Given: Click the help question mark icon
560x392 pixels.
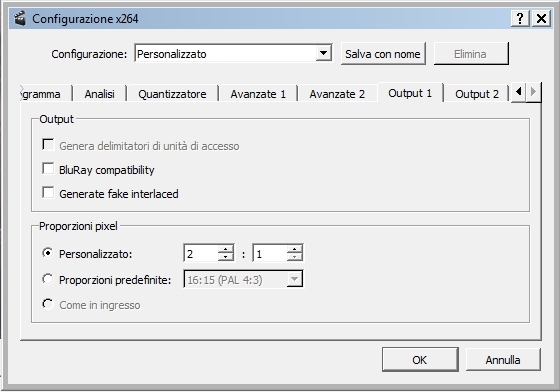Looking at the screenshot, I should 520,18.
